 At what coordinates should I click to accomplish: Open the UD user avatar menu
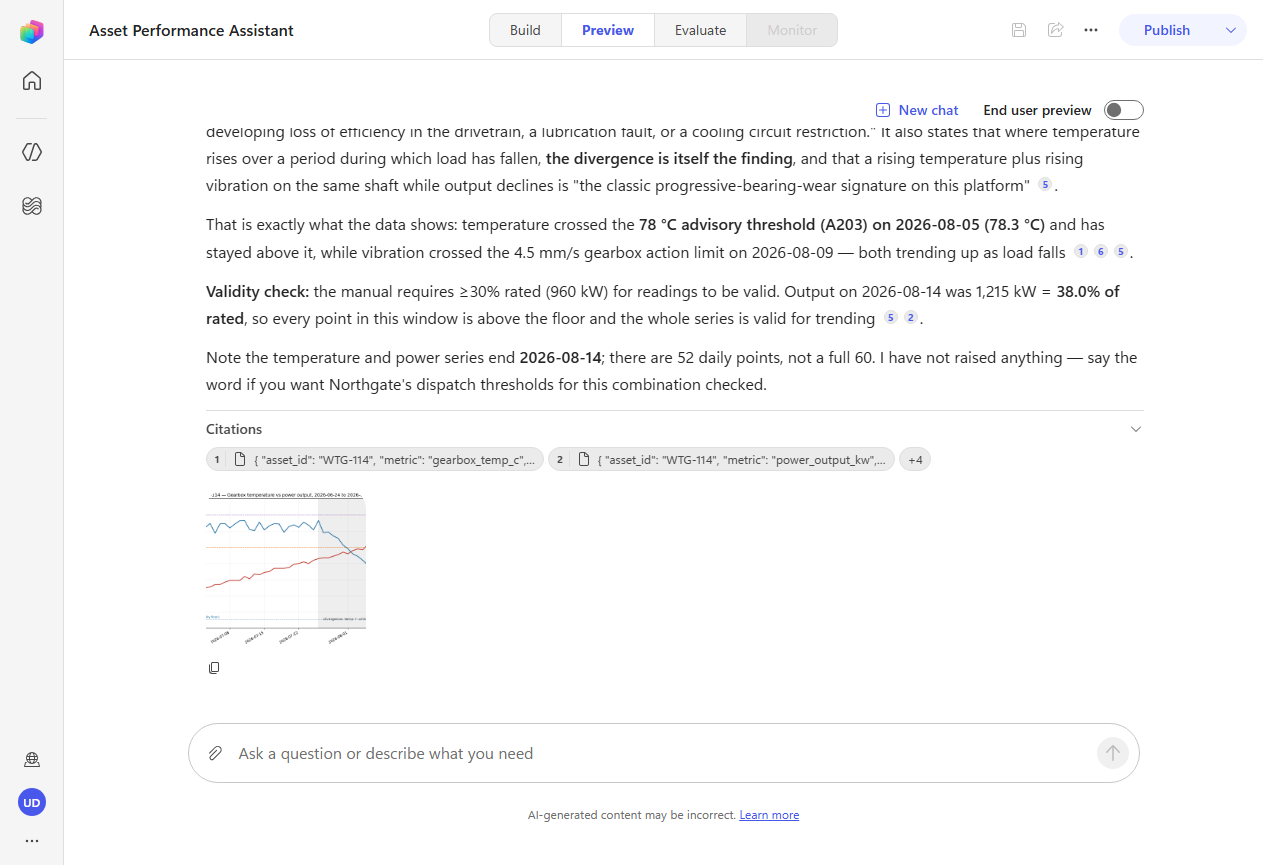(x=32, y=802)
